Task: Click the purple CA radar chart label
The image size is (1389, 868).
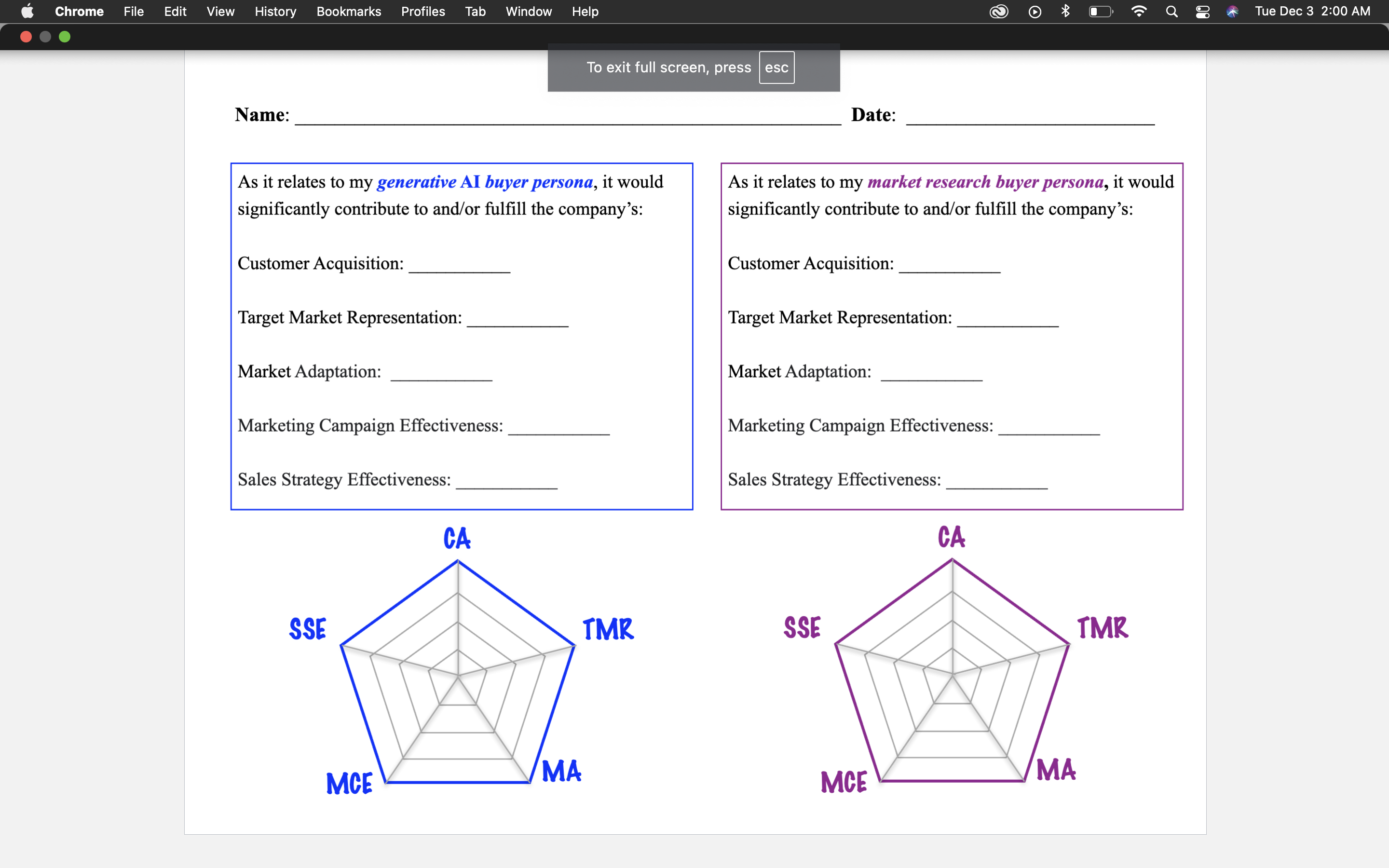Action: coord(952,537)
